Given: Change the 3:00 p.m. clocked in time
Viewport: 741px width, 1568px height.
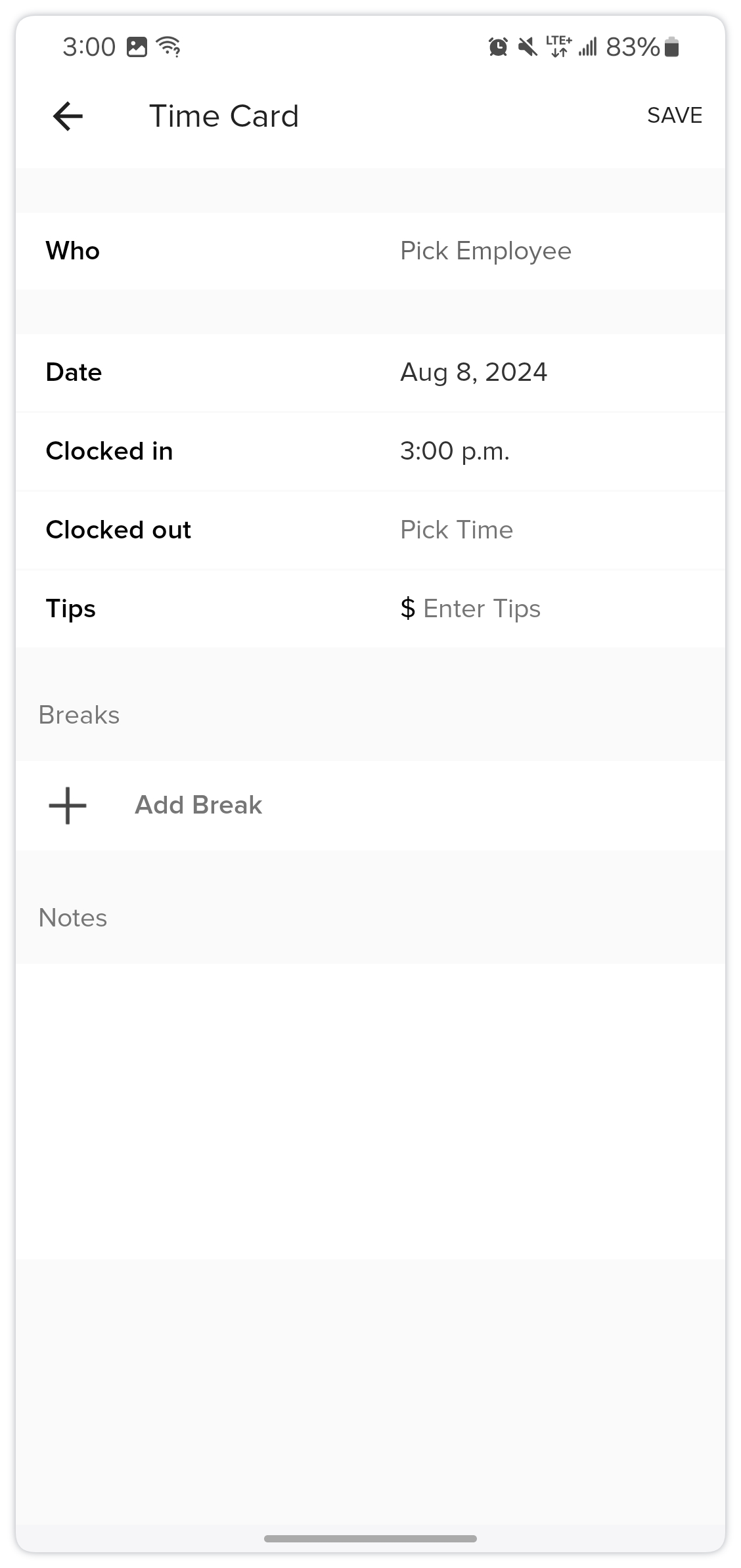Looking at the screenshot, I should pyautogui.click(x=455, y=451).
